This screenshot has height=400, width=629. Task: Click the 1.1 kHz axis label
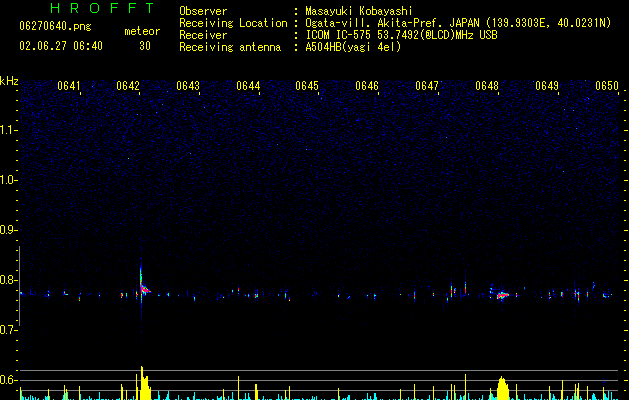(x=9, y=130)
